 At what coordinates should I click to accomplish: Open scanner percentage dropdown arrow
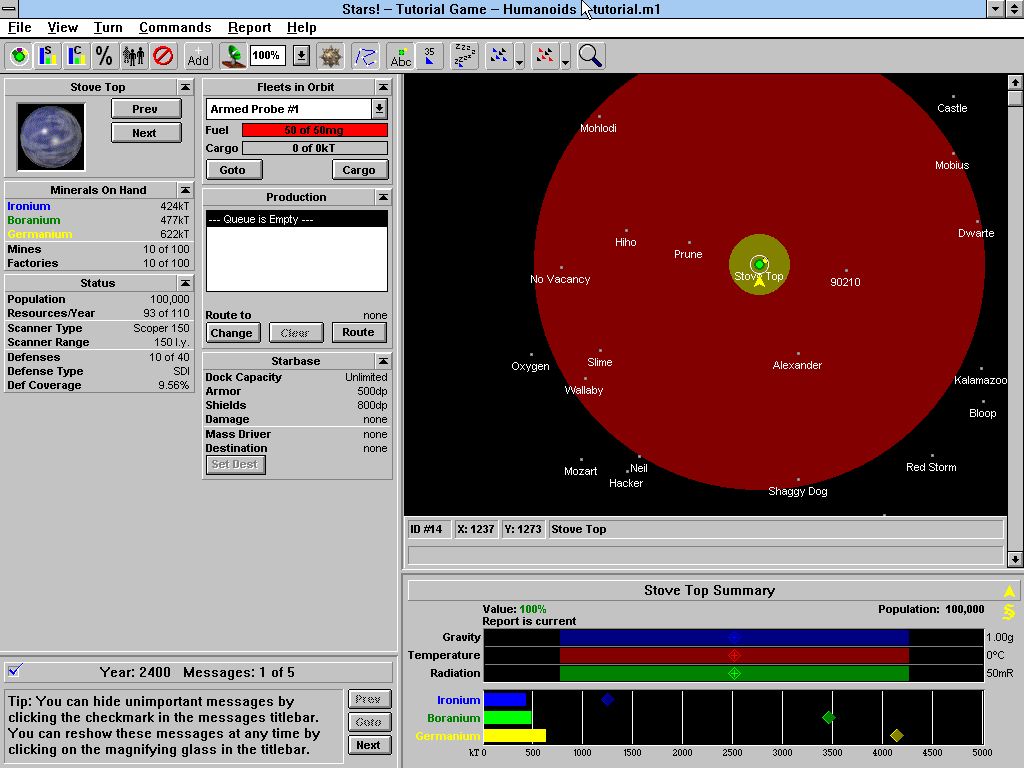[x=301, y=56]
